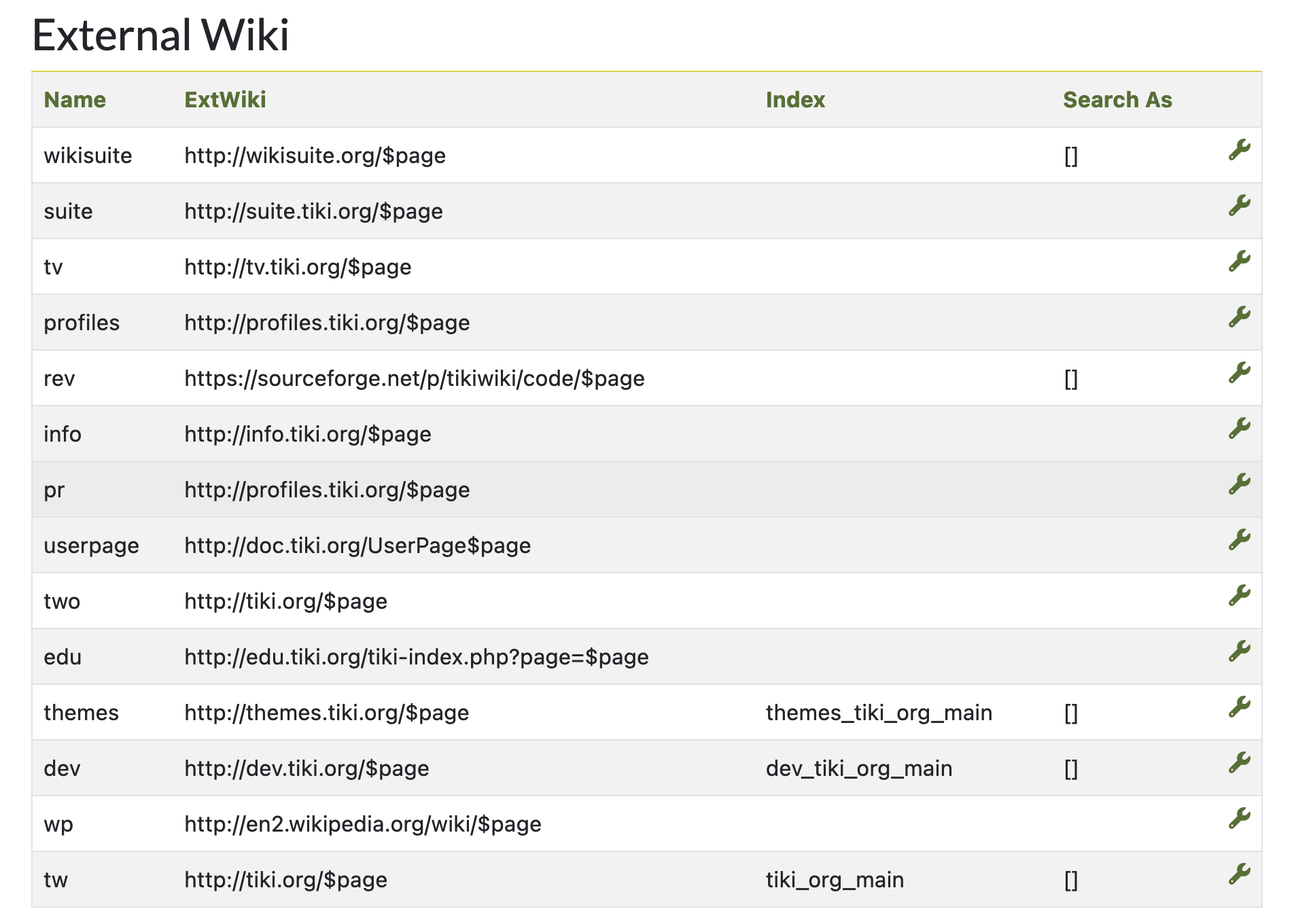Click the Search As brackets for dev

1071,769
